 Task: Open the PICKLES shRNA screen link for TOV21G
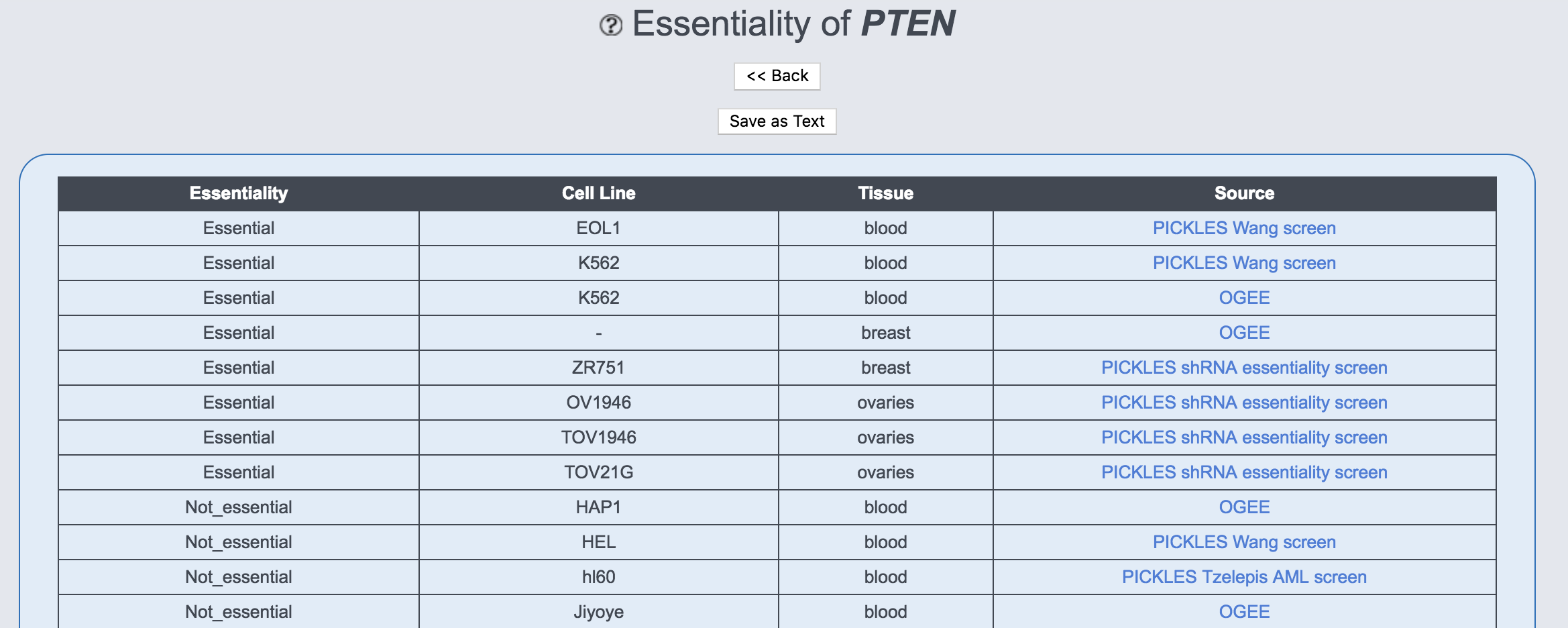[1244, 472]
